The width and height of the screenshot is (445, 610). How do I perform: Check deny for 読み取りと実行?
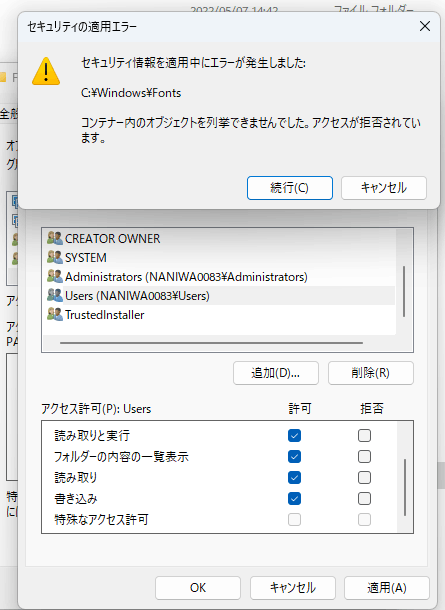364,435
